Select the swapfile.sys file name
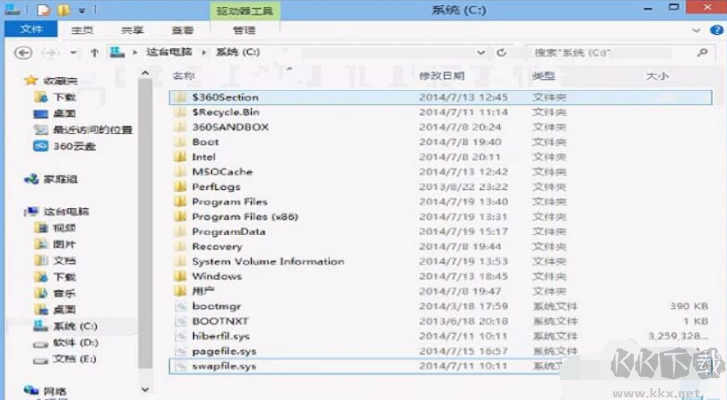 click(224, 366)
